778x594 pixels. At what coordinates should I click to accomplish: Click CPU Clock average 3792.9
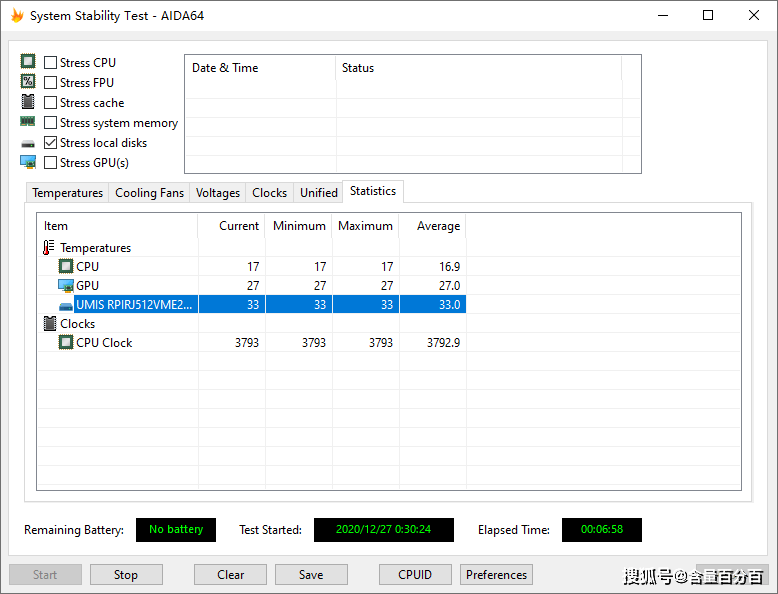pos(444,343)
